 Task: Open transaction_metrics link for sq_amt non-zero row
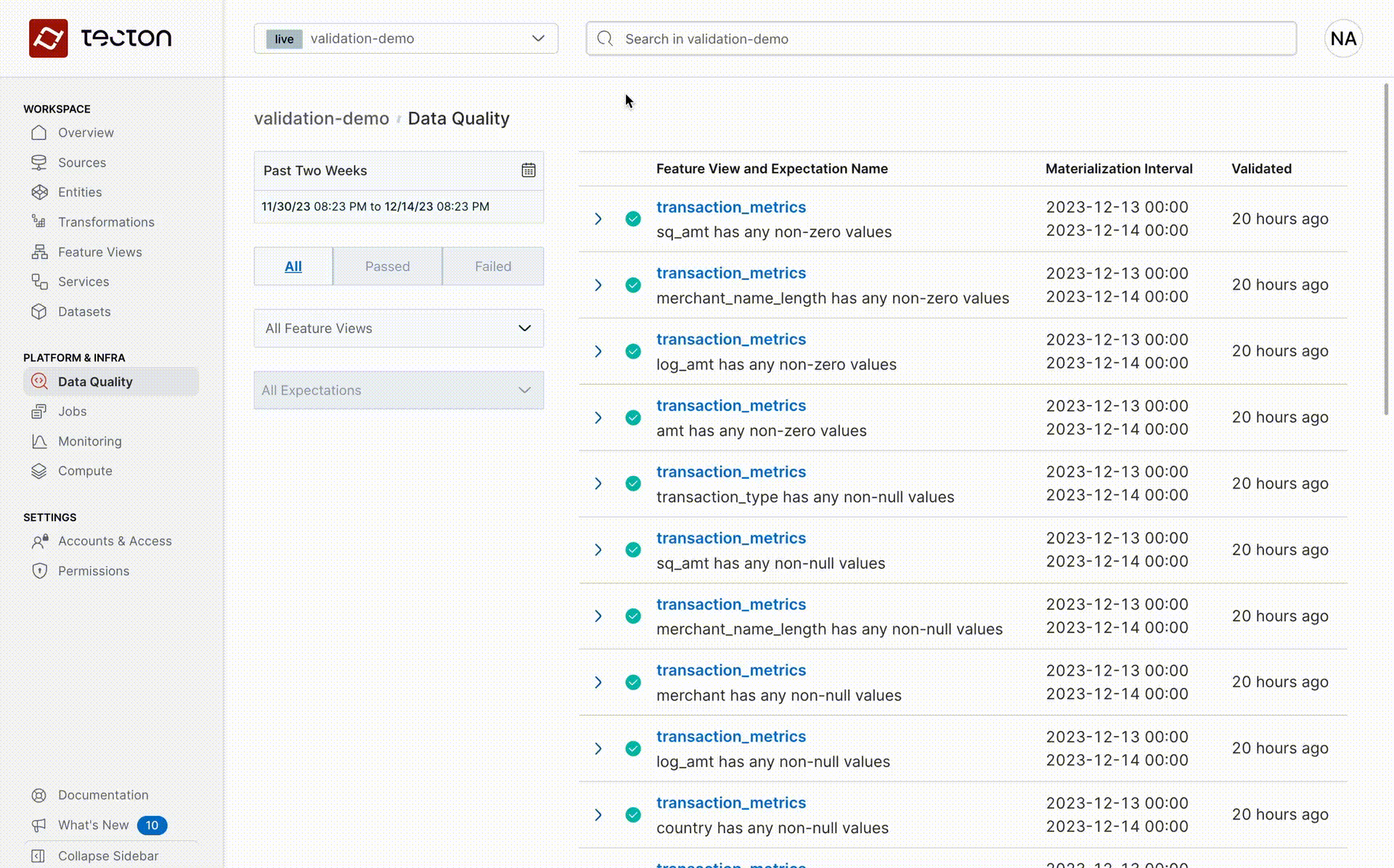pos(731,207)
